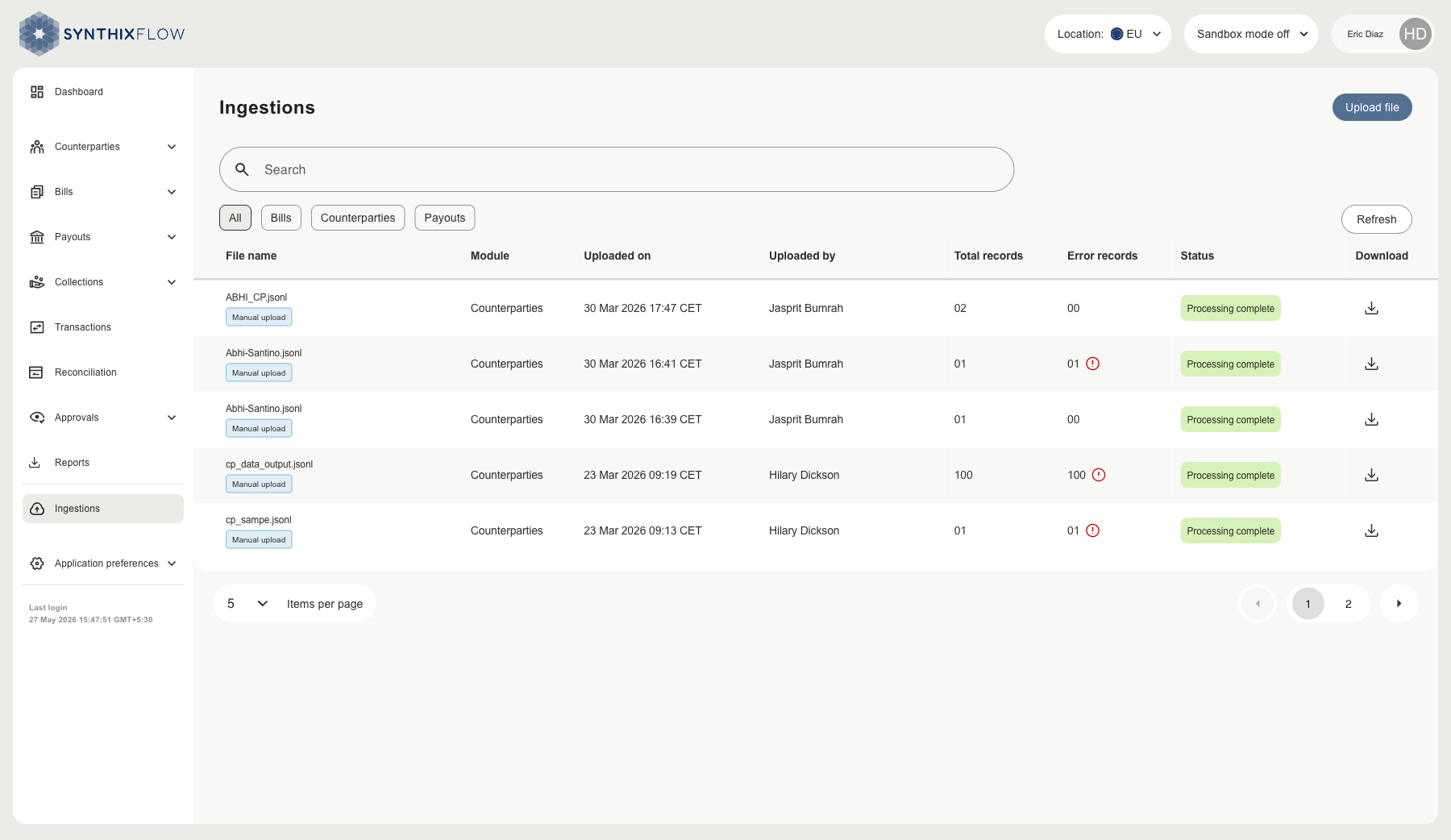Click the Bills document icon
The image size is (1451, 840).
tap(37, 192)
